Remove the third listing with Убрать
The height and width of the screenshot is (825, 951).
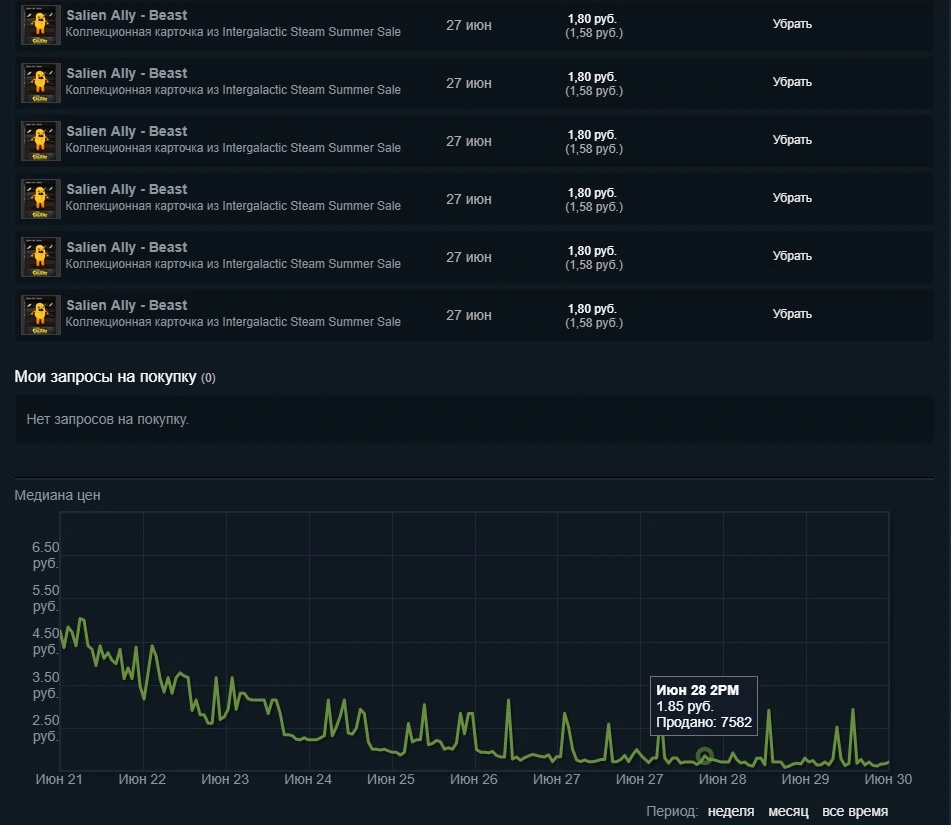click(792, 140)
